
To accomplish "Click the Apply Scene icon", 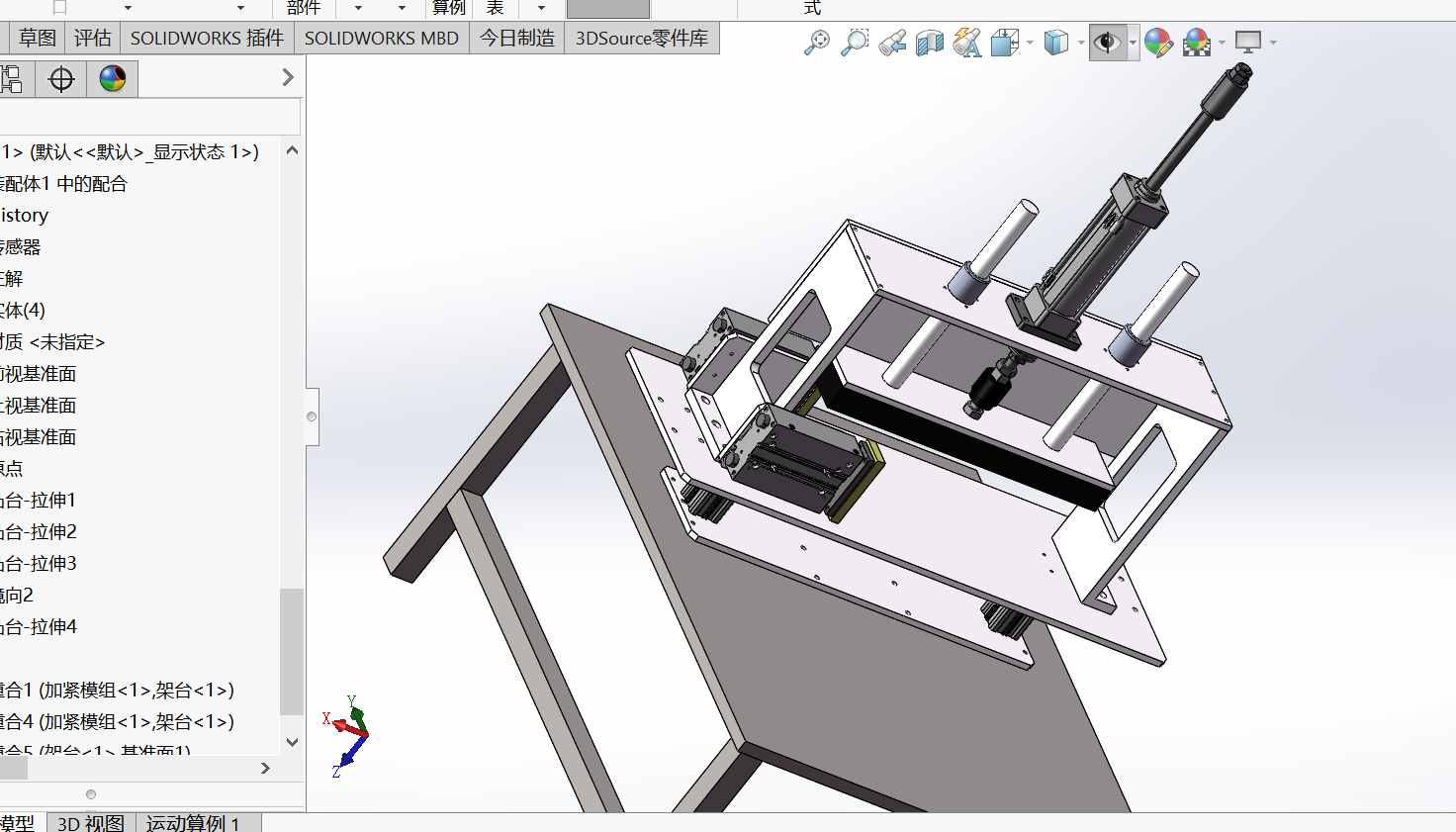I will point(1197,43).
